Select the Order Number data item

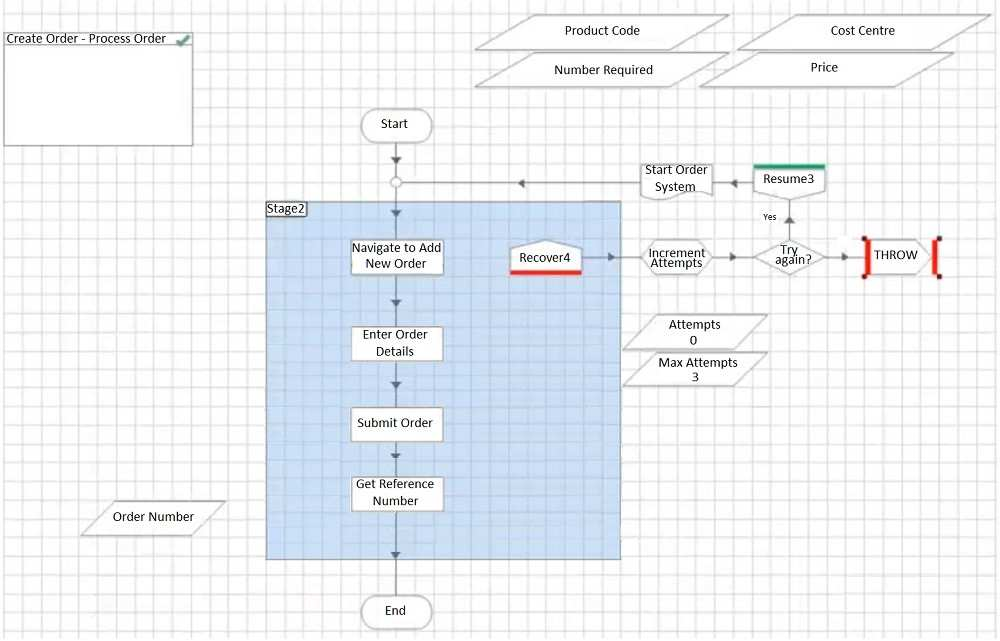[x=153, y=517]
